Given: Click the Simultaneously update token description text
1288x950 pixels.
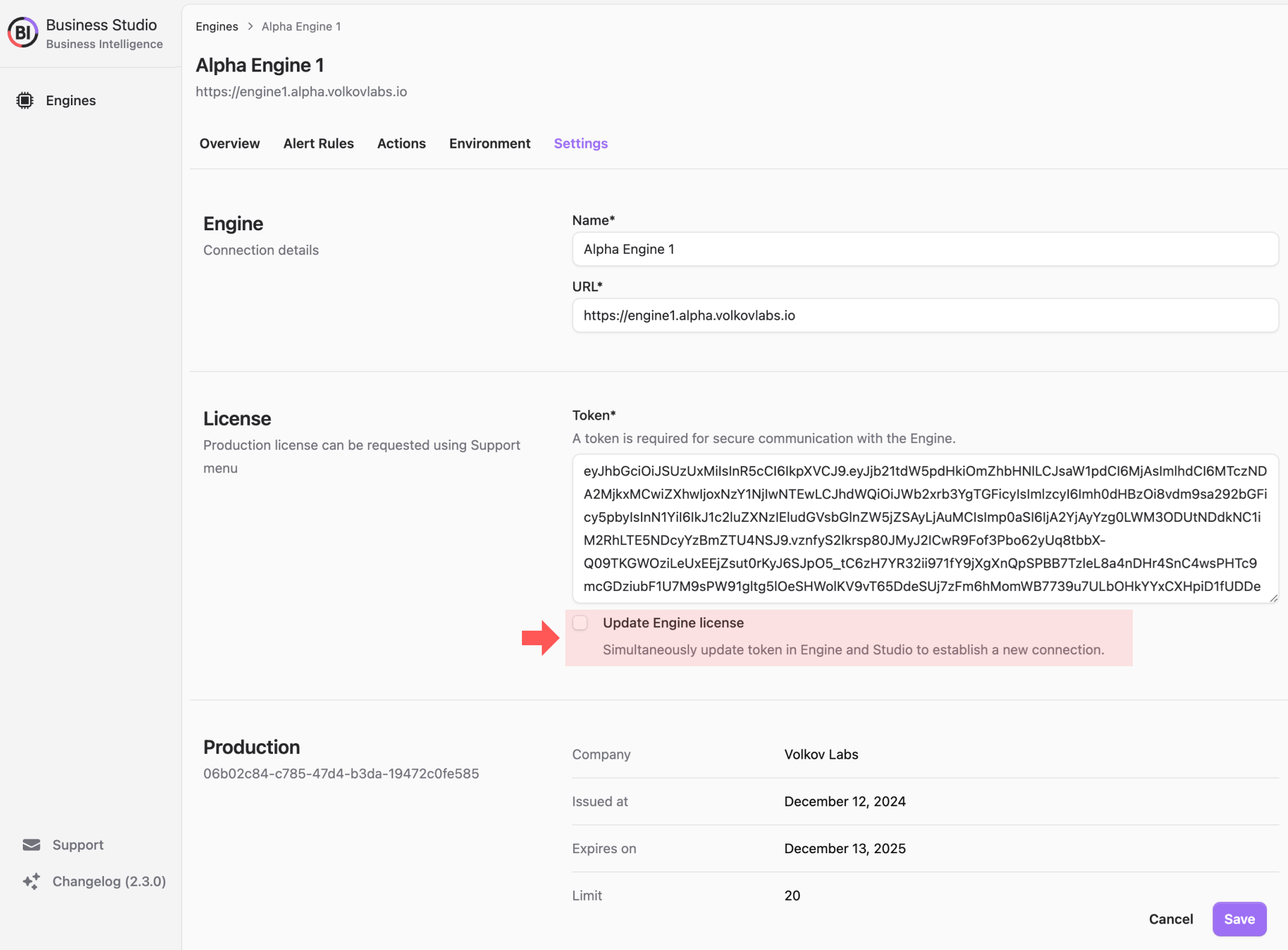Looking at the screenshot, I should click(853, 649).
